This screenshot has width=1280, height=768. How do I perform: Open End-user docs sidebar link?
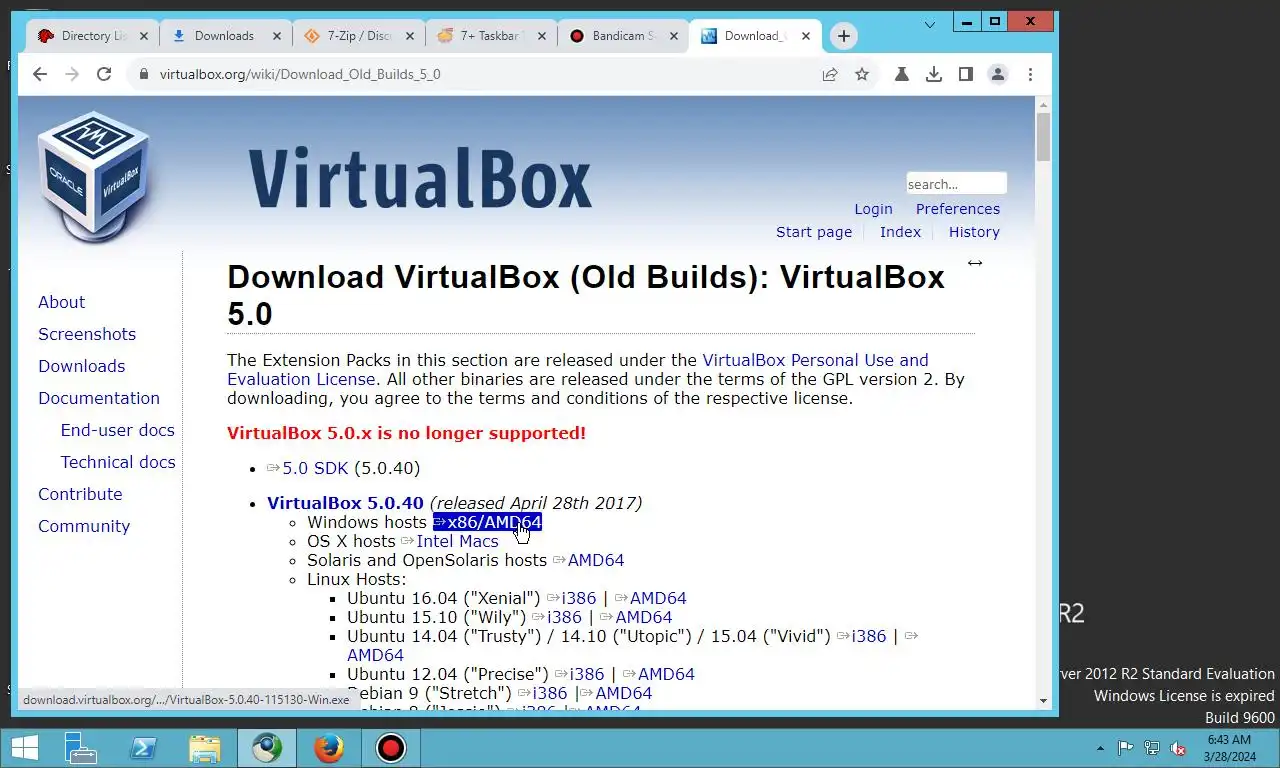point(118,430)
